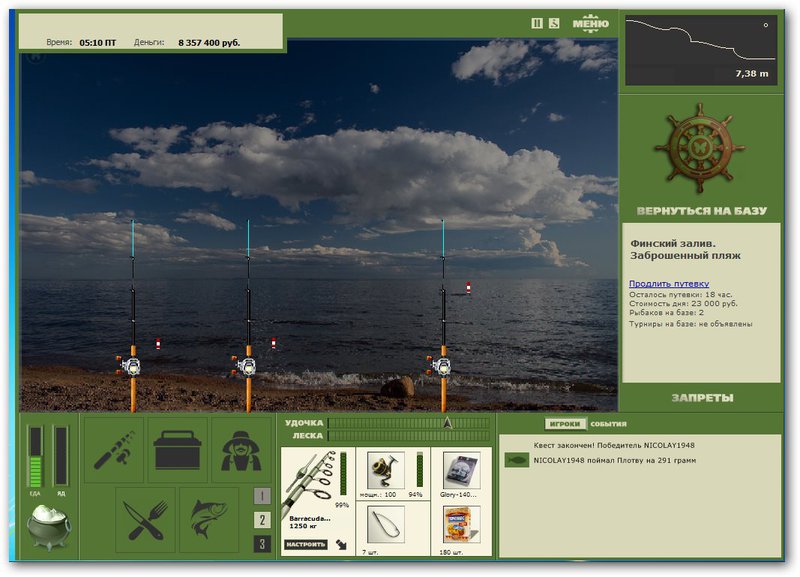Select the Glory-140 fishing line item
The image size is (800, 577).
tap(461, 470)
